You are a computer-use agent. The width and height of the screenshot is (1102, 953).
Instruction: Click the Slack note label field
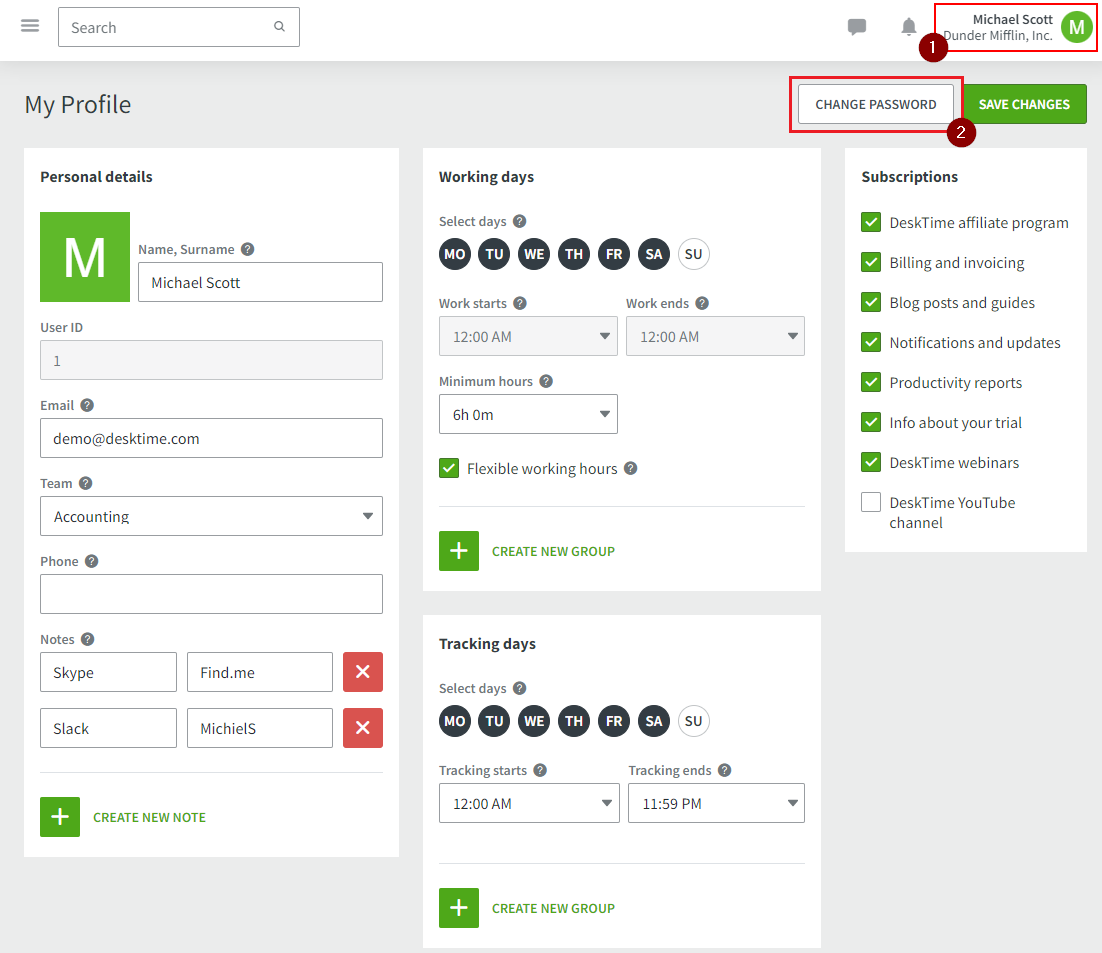click(108, 729)
